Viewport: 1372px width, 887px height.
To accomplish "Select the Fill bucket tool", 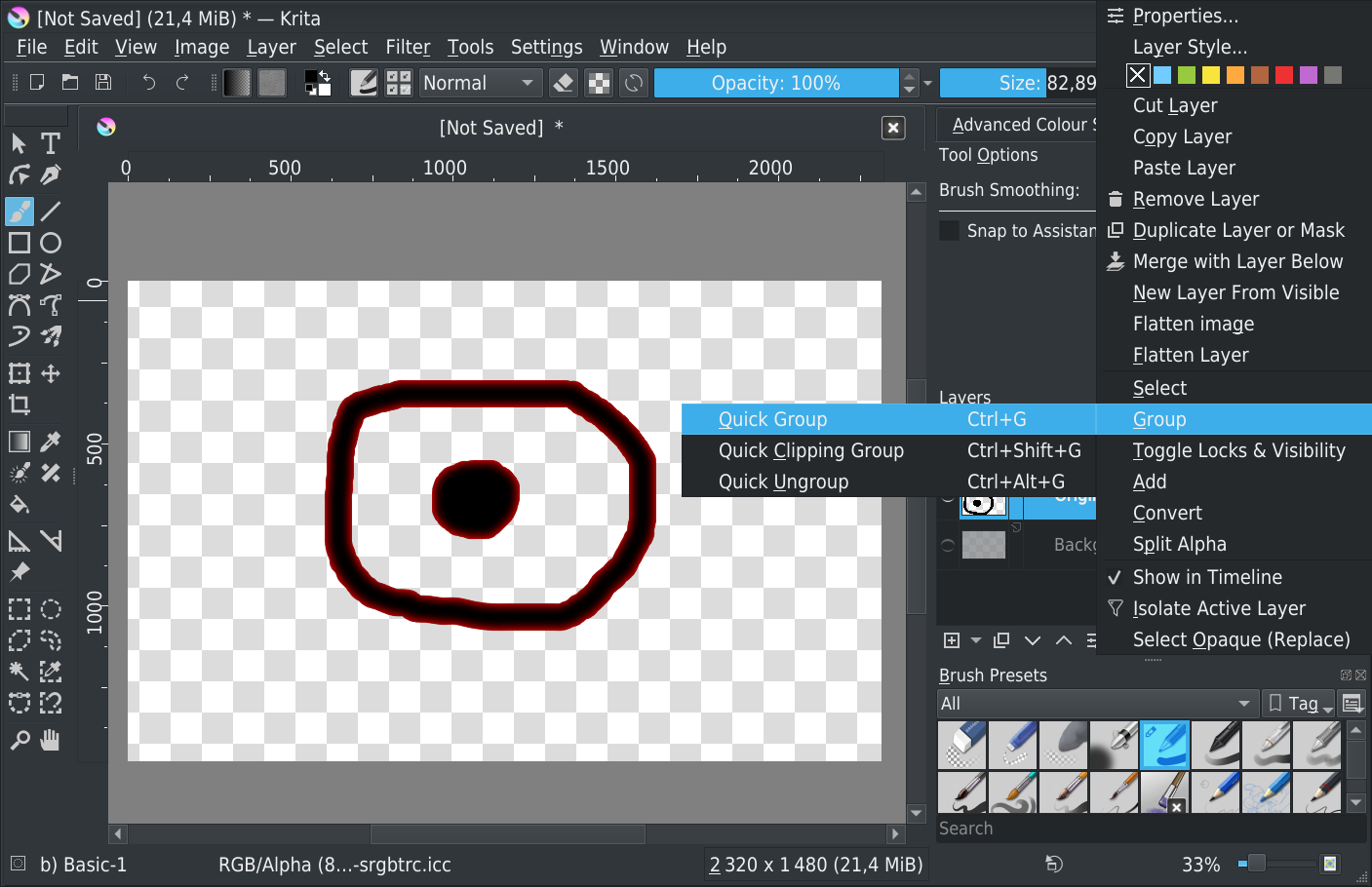I will [x=19, y=505].
